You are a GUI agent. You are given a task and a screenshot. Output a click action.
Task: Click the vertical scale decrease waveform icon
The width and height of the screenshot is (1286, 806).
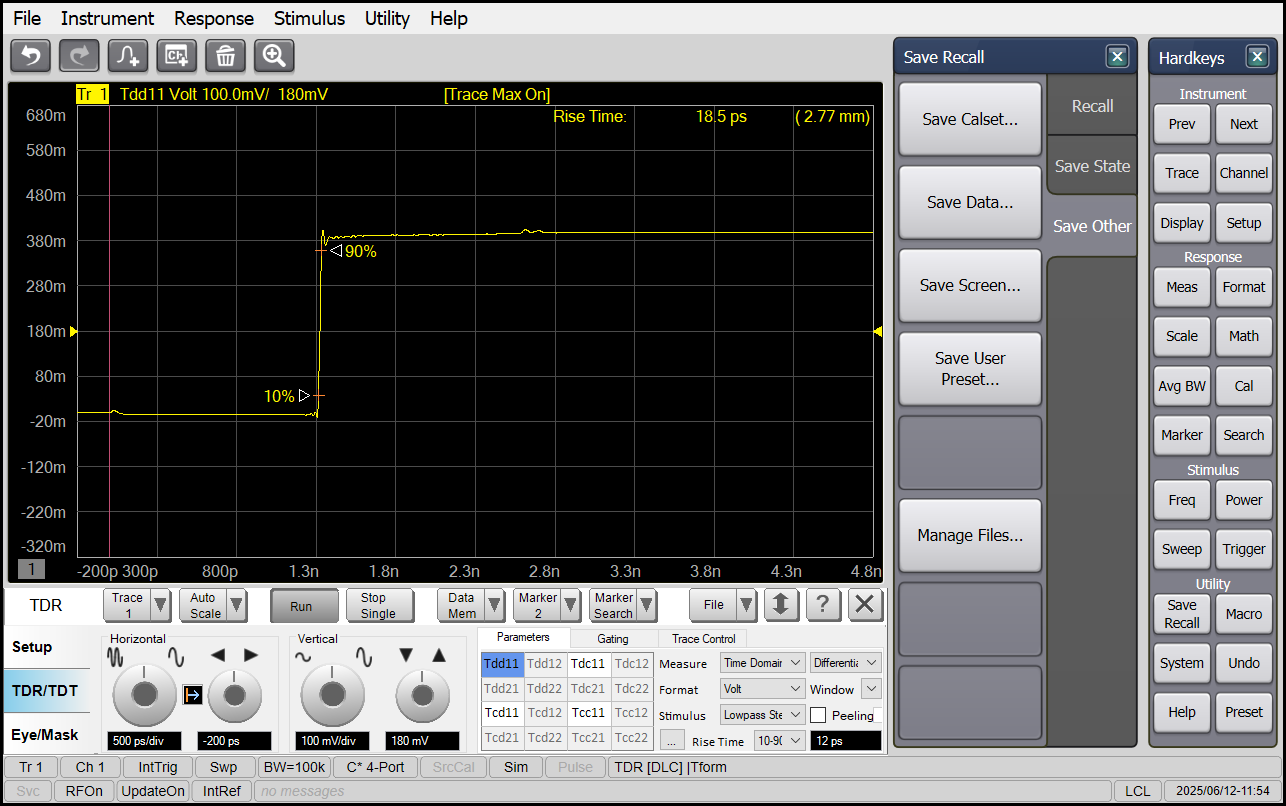coord(304,658)
